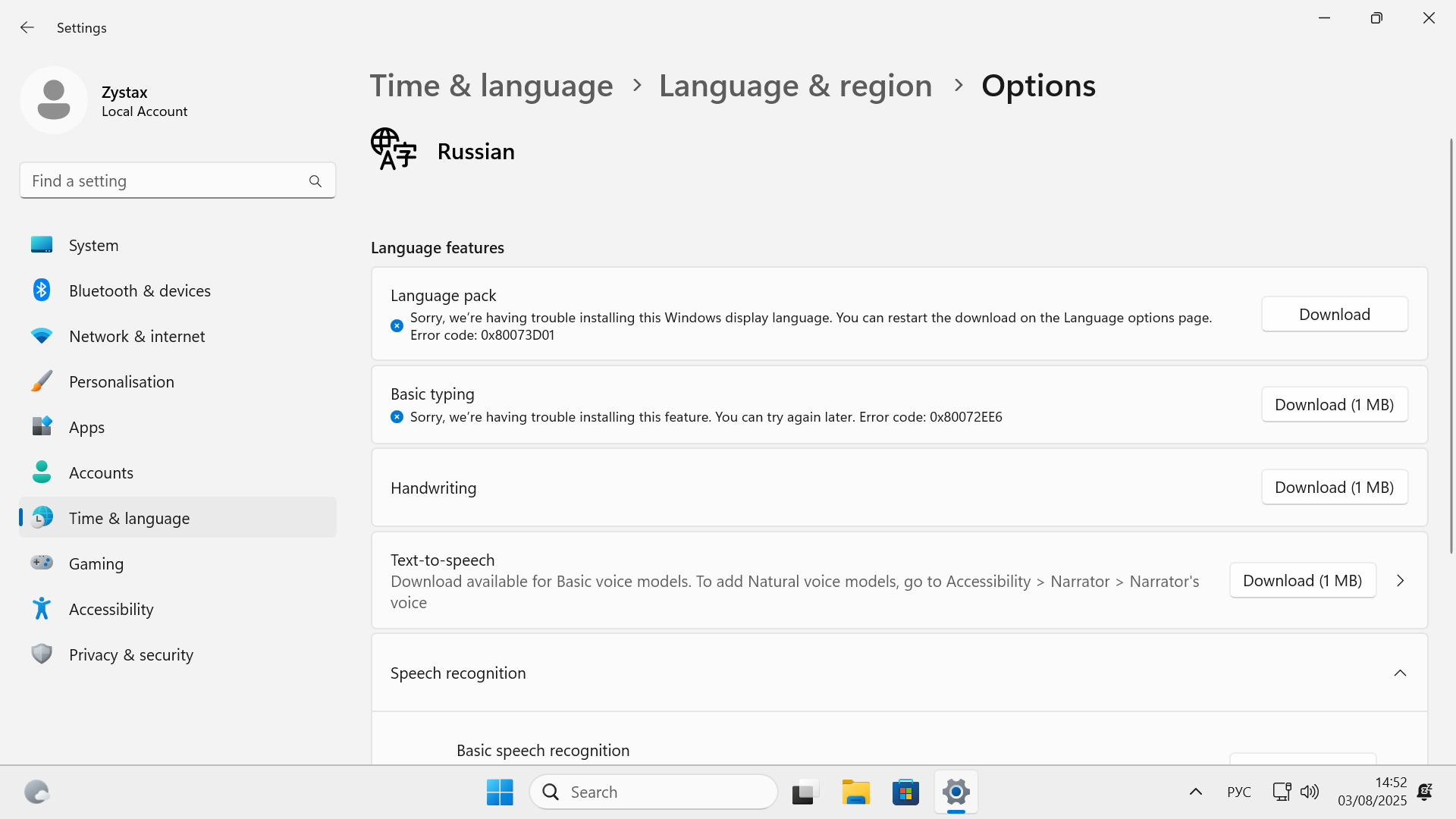Download the Handwriting feature
This screenshot has height=819, width=1456.
[1334, 488]
